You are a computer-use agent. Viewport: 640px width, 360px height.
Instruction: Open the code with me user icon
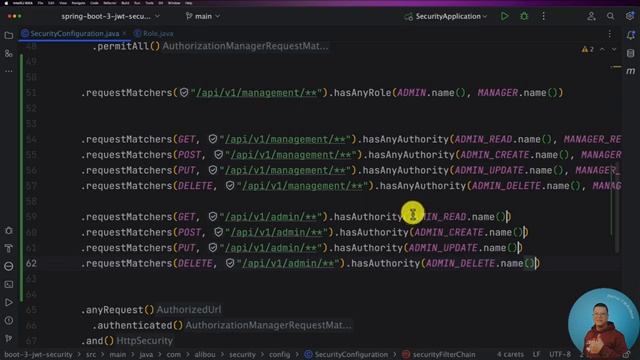click(x=591, y=16)
